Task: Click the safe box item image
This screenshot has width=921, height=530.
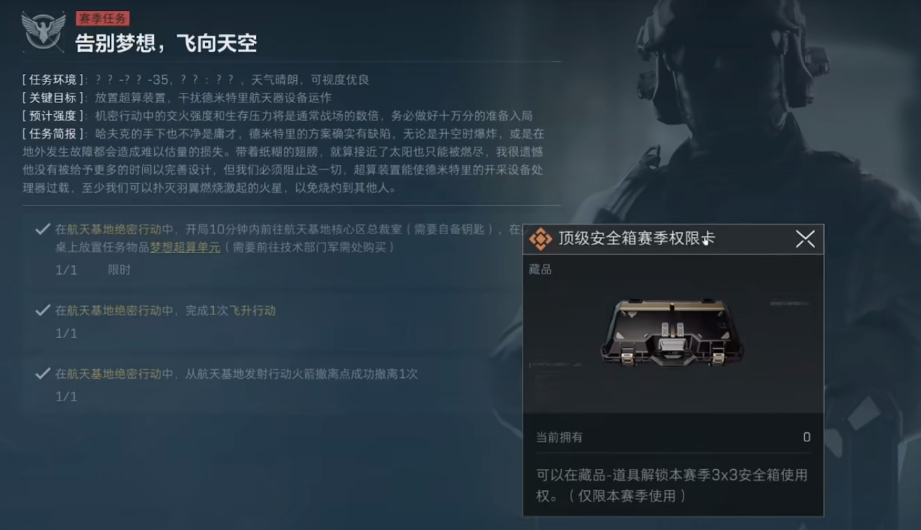Action: (671, 332)
